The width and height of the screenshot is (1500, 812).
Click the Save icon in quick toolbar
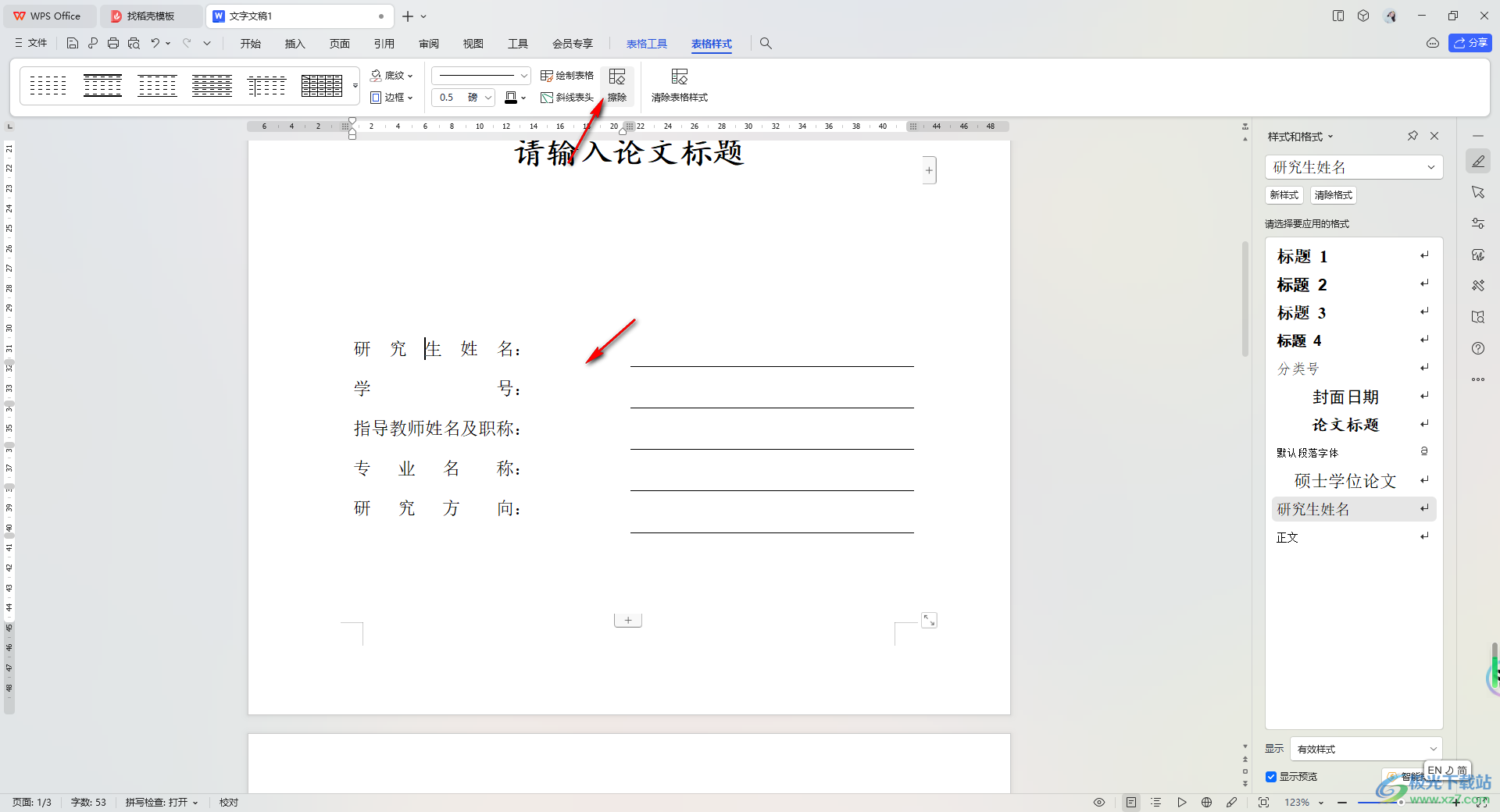tap(73, 44)
